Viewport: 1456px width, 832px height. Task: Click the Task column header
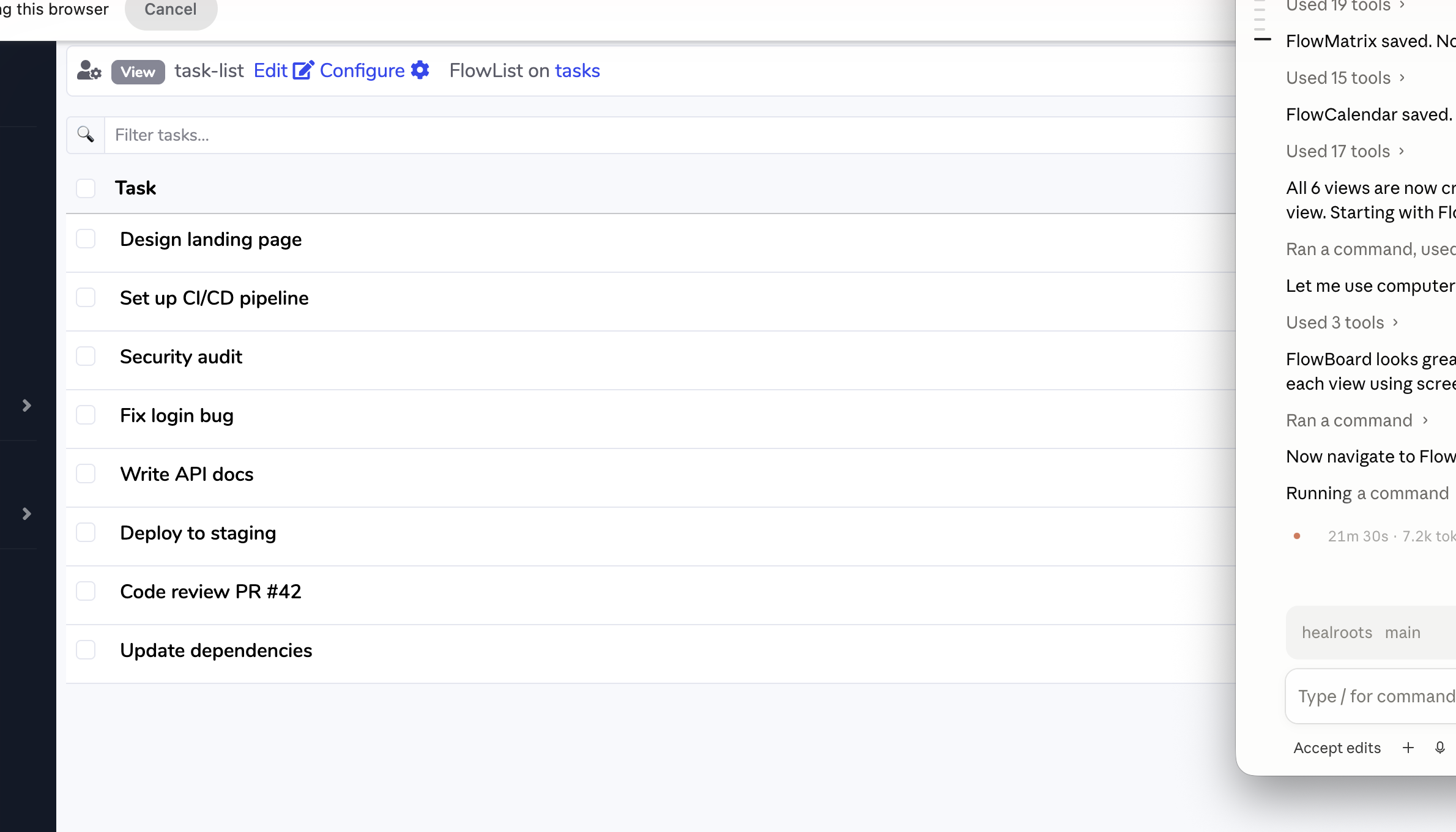(135, 188)
